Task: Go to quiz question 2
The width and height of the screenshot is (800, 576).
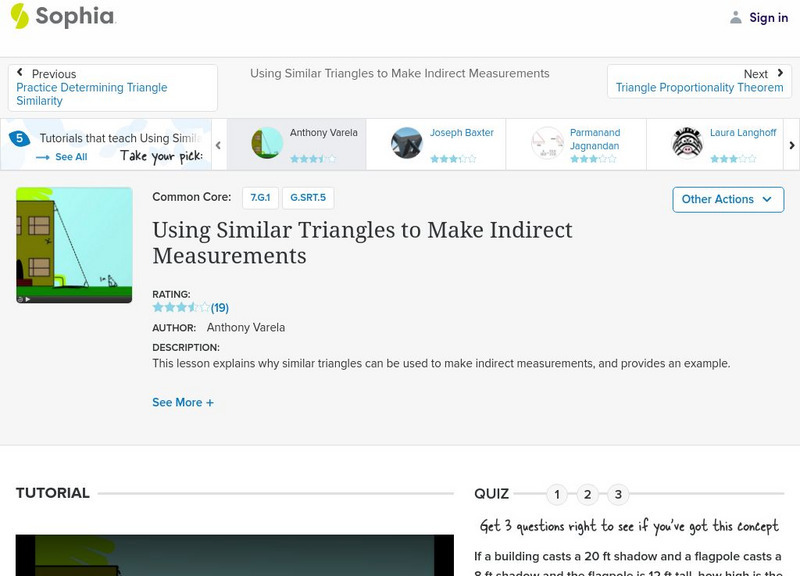Action: point(588,494)
